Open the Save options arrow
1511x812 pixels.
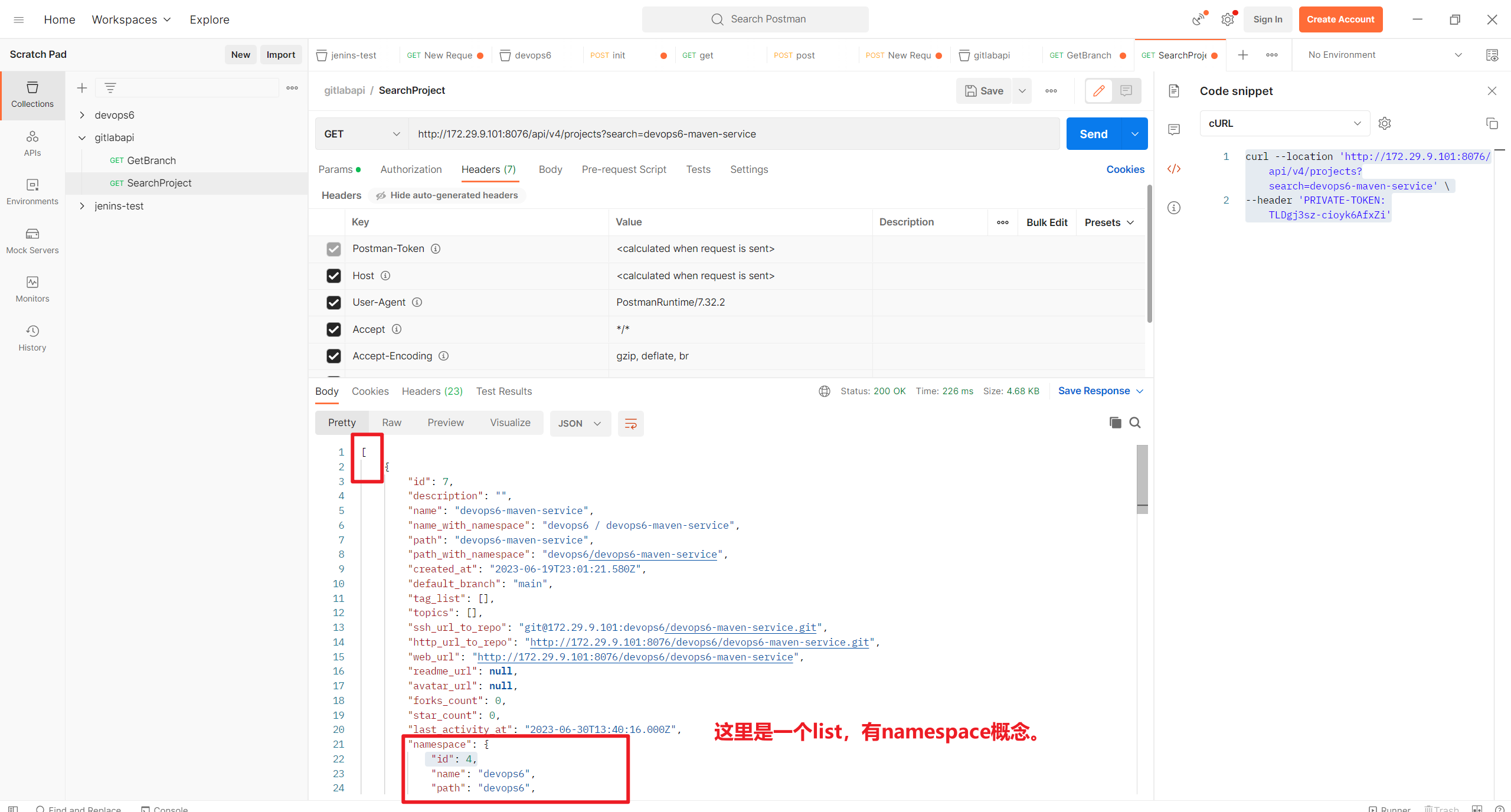coord(1022,91)
